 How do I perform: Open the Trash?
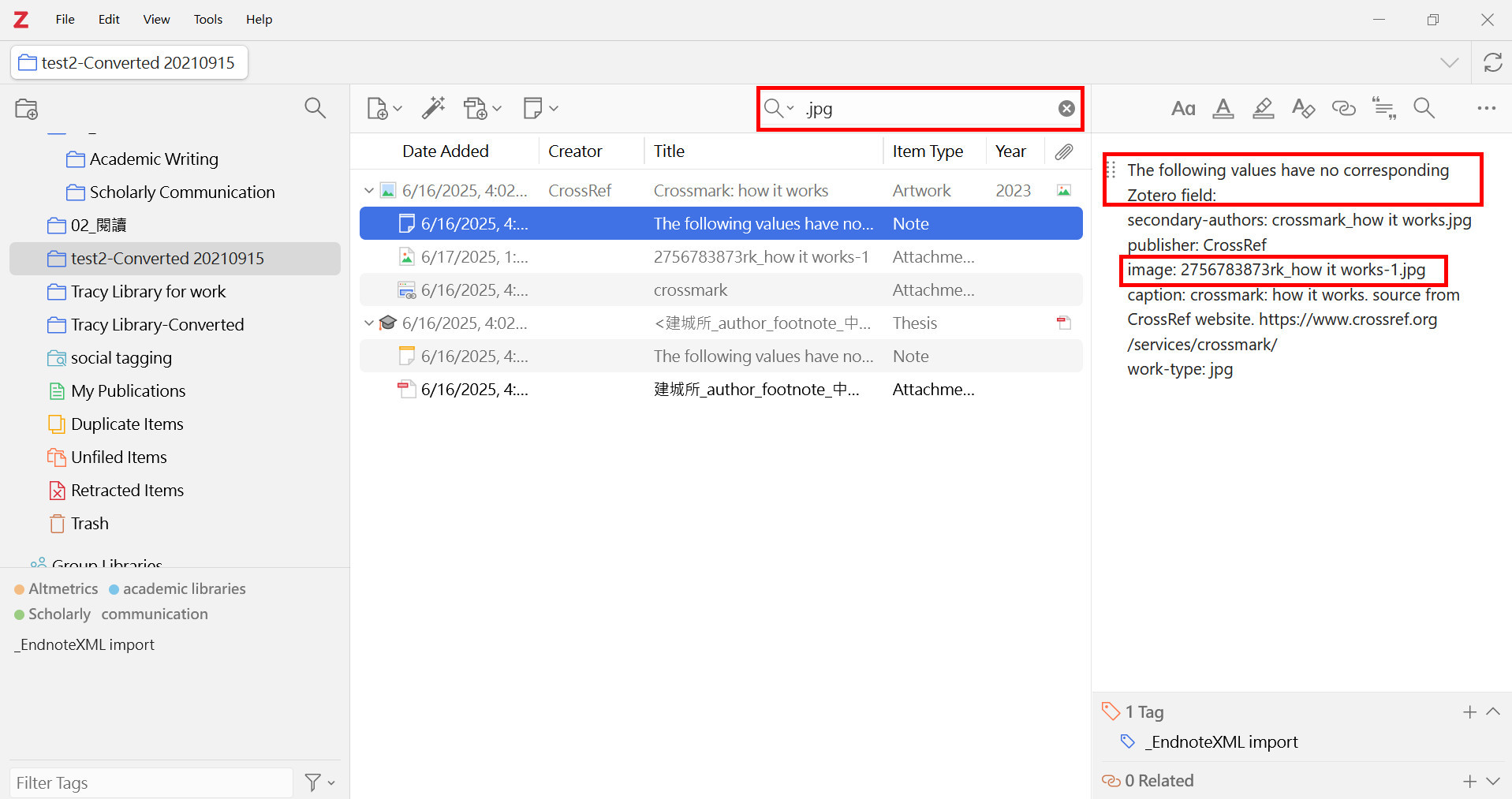(x=89, y=524)
